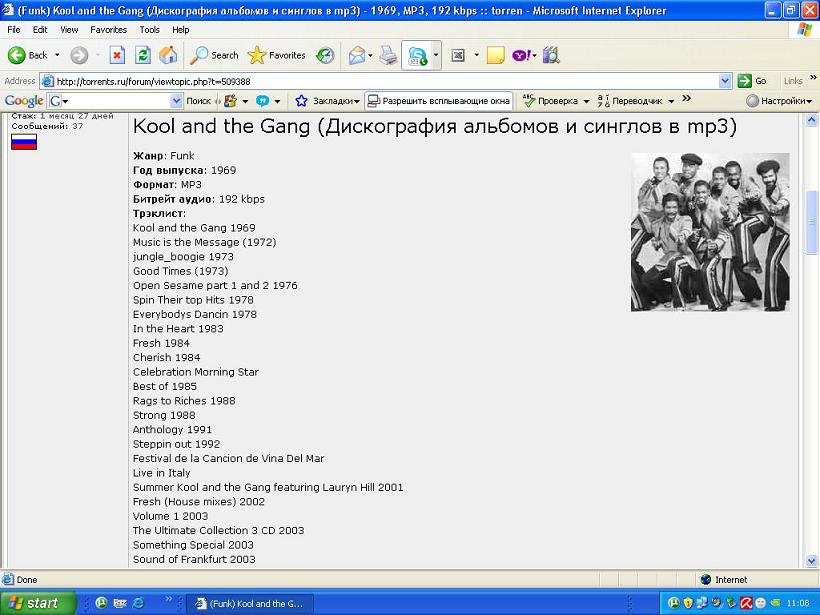Click the page scrollbar up arrow
The width and height of the screenshot is (820, 615).
[812, 121]
